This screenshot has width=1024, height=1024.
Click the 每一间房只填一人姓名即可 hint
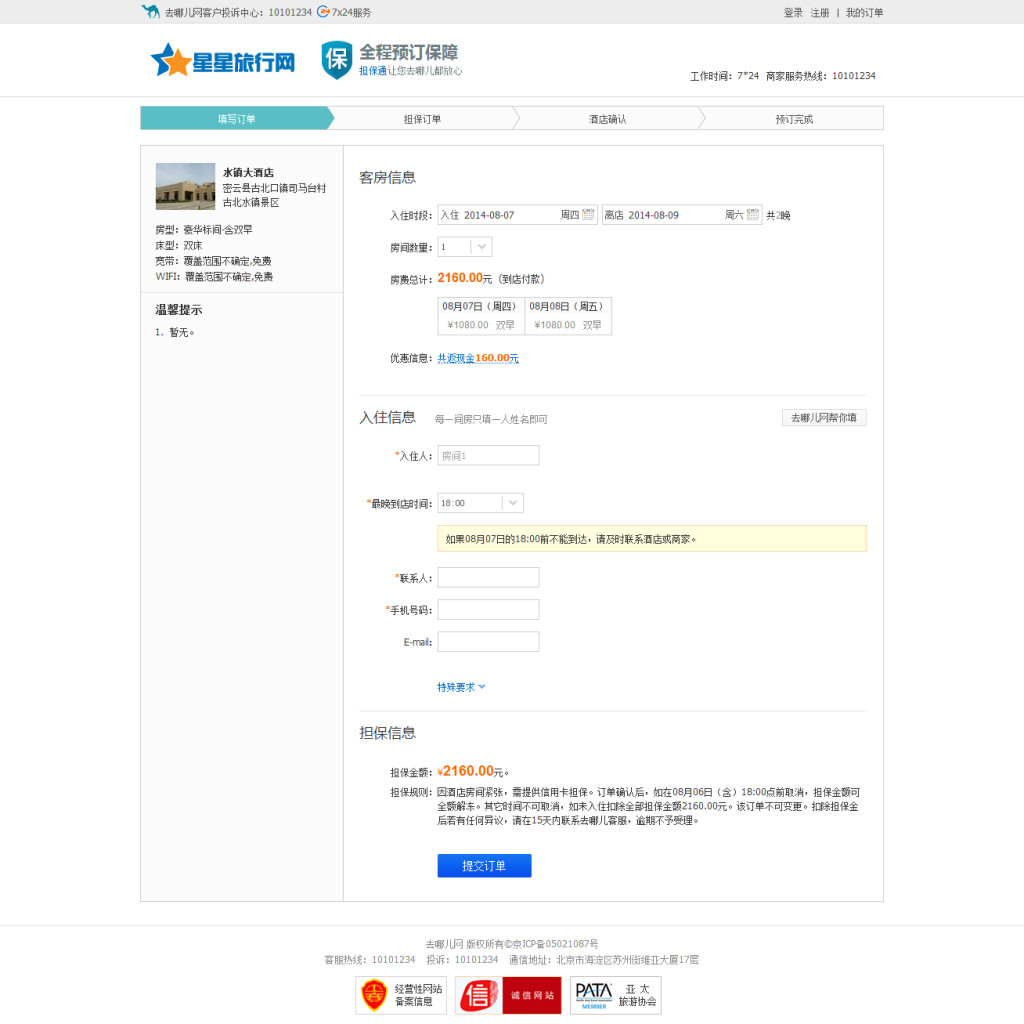pos(491,419)
